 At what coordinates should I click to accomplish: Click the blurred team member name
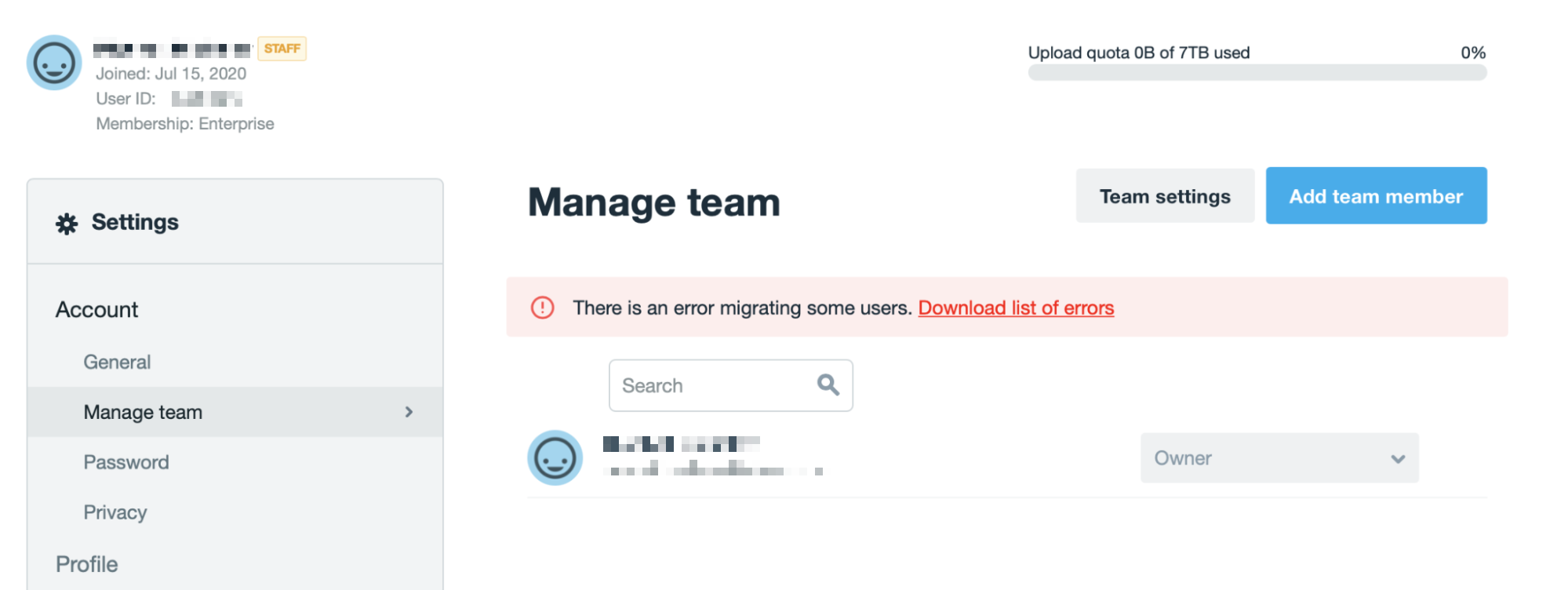pos(680,444)
